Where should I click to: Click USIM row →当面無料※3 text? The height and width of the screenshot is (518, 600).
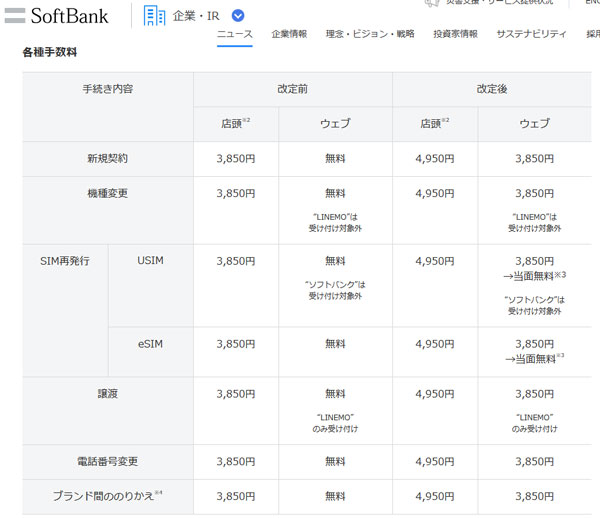tap(534, 276)
